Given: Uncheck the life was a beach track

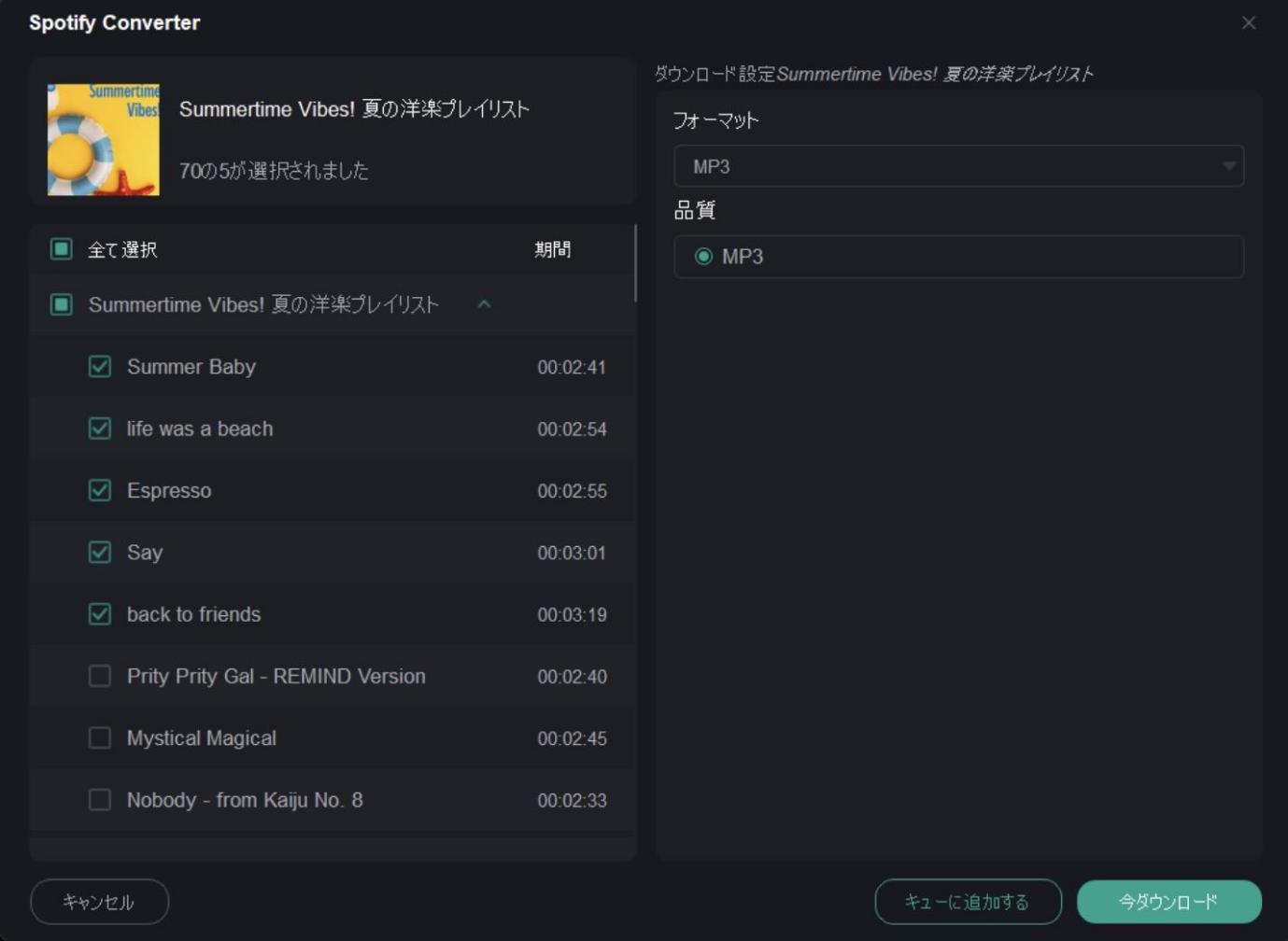Looking at the screenshot, I should pyautogui.click(x=100, y=428).
